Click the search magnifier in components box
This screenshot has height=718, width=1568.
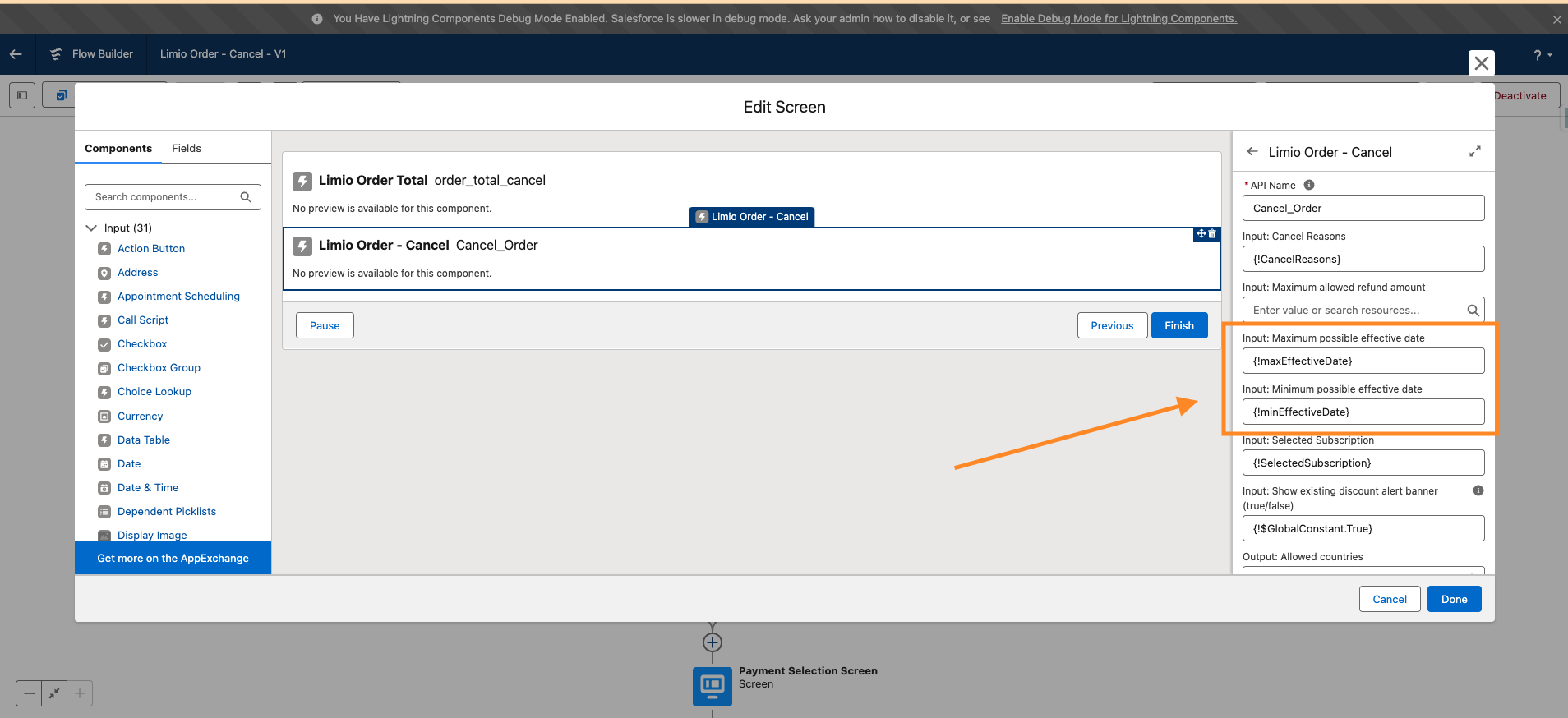[x=246, y=197]
